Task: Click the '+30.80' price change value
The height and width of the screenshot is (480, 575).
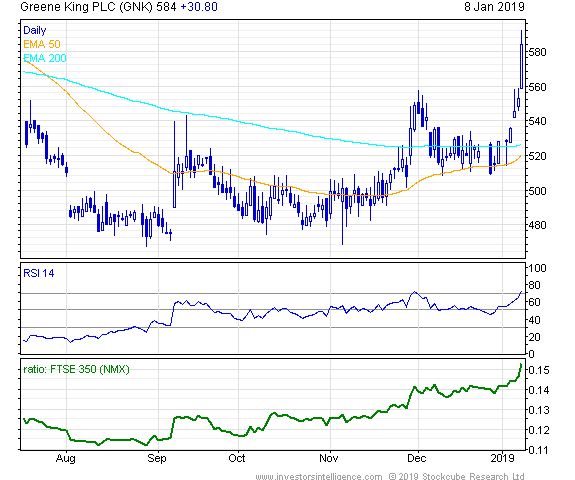Action: (199, 7)
